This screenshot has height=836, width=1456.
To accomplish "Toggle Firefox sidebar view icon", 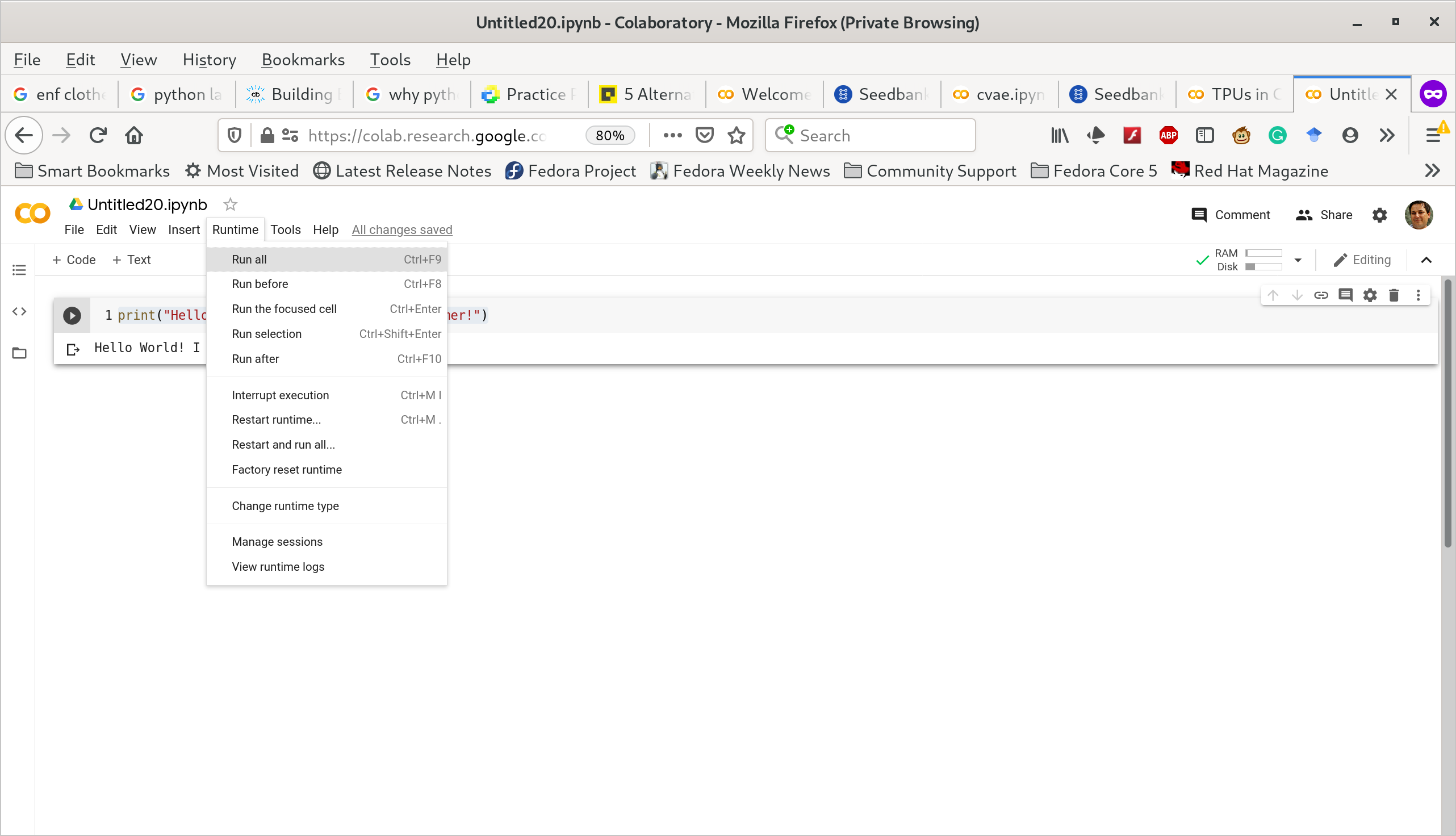I will 1204,136.
